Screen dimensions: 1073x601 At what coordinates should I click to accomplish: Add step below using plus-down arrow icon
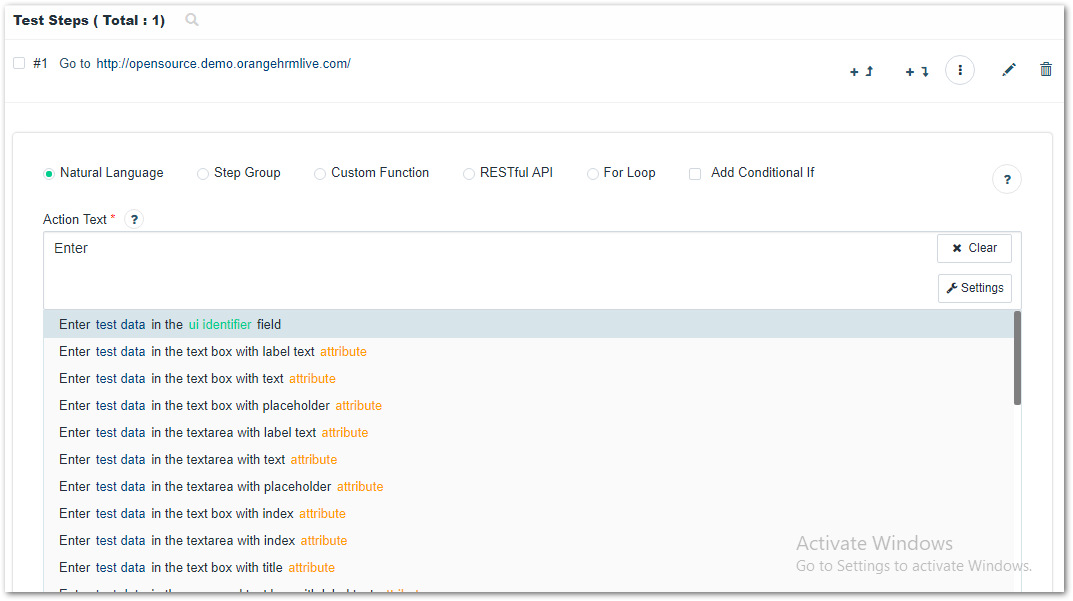[917, 71]
